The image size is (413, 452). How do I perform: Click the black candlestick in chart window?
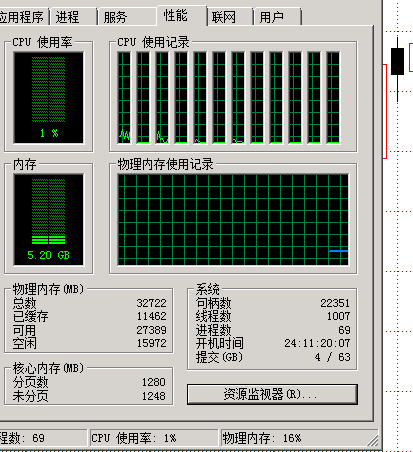coord(397,61)
